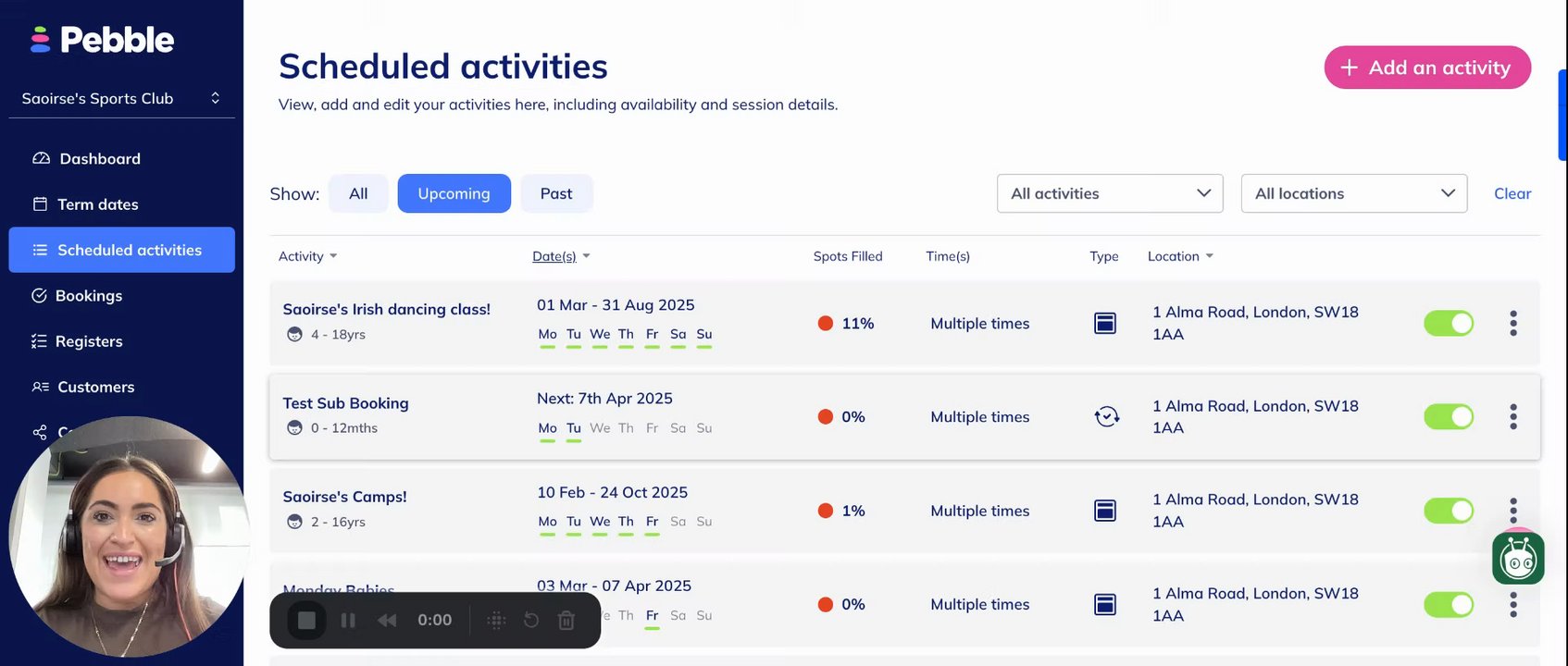1568x666 pixels.
Task: Click Su day in Irish dancing class row
Action: click(704, 335)
